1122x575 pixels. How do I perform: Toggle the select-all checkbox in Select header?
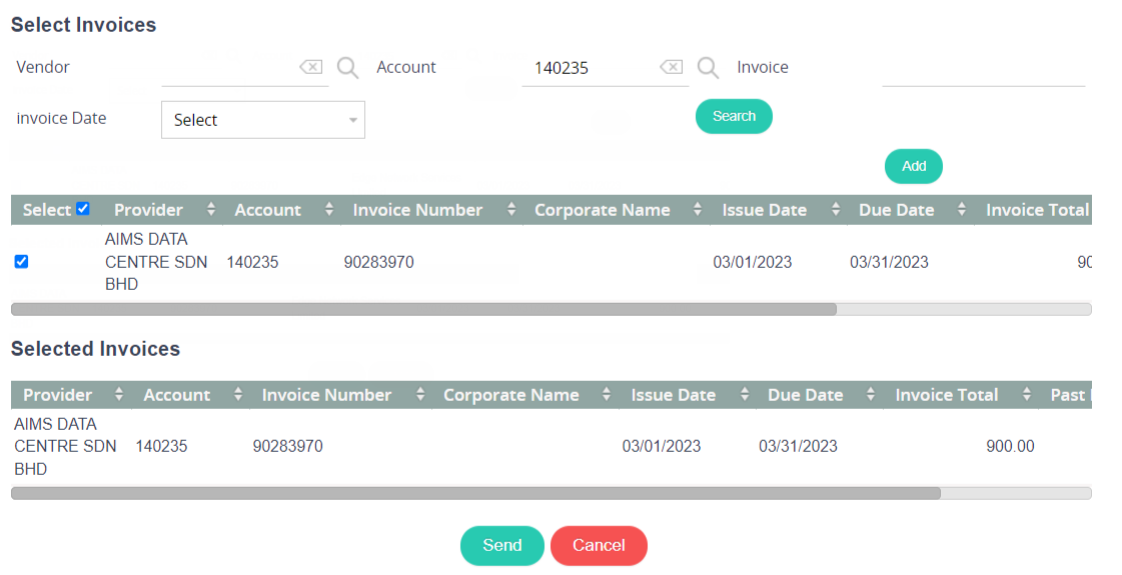click(x=83, y=209)
